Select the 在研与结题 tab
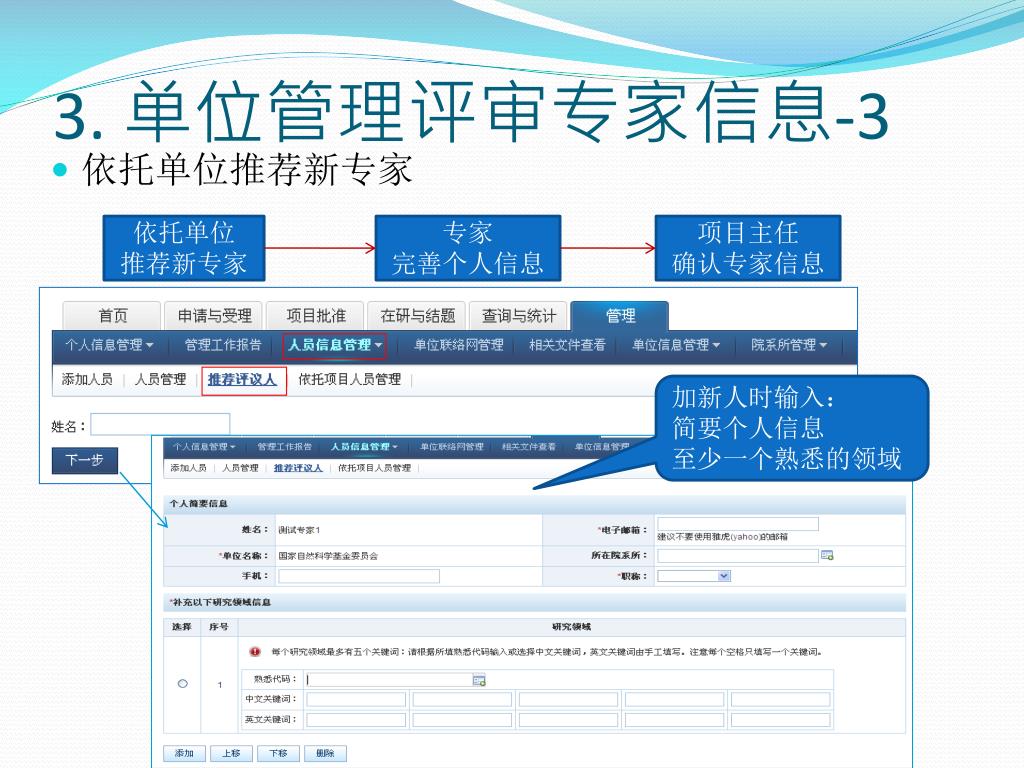The width and height of the screenshot is (1024, 768). tap(417, 316)
